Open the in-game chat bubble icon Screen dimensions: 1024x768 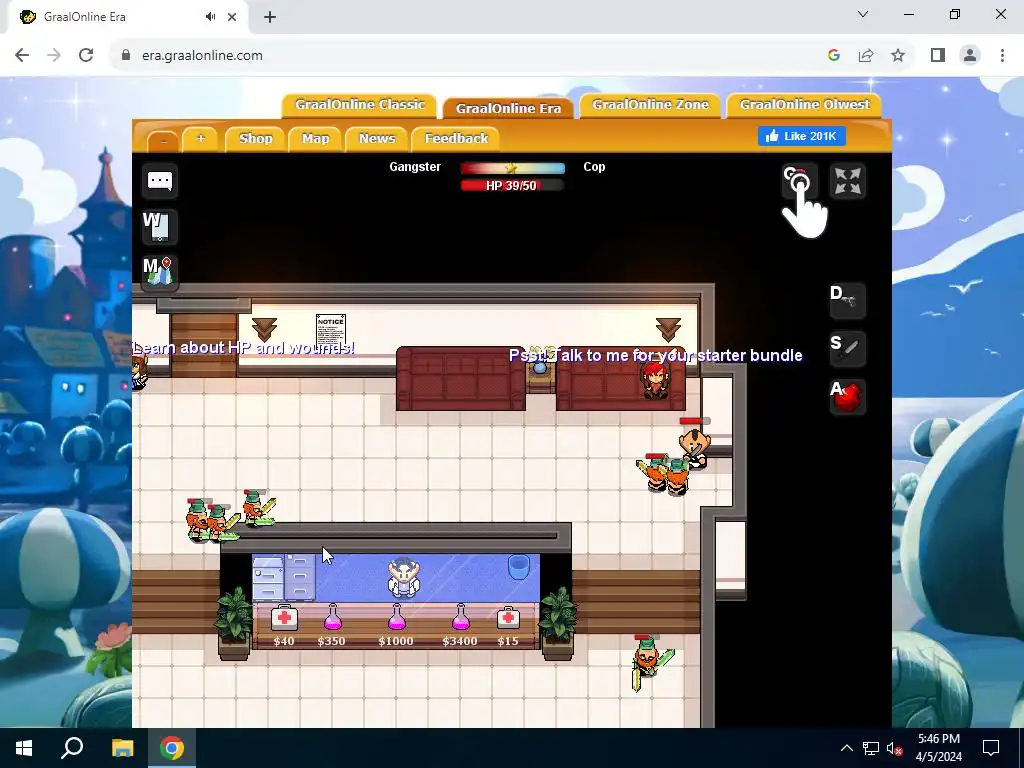(159, 181)
